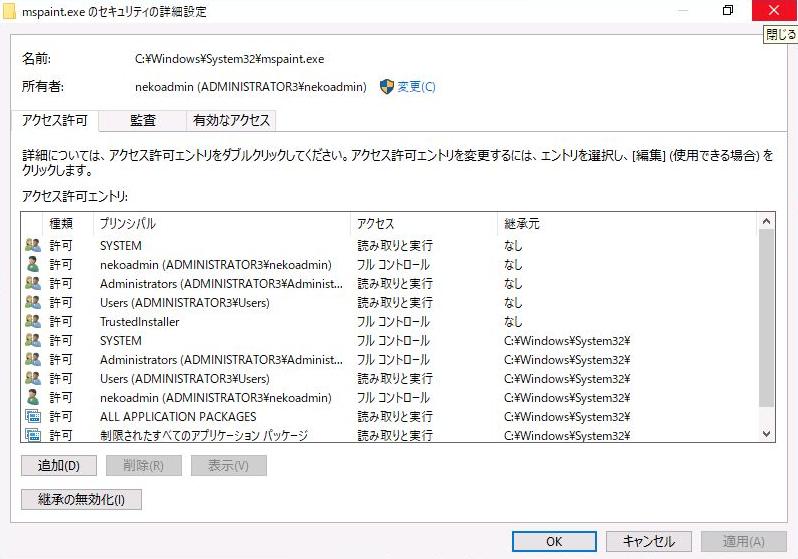Click the Users name in the row inherited from System32

(x=185, y=379)
